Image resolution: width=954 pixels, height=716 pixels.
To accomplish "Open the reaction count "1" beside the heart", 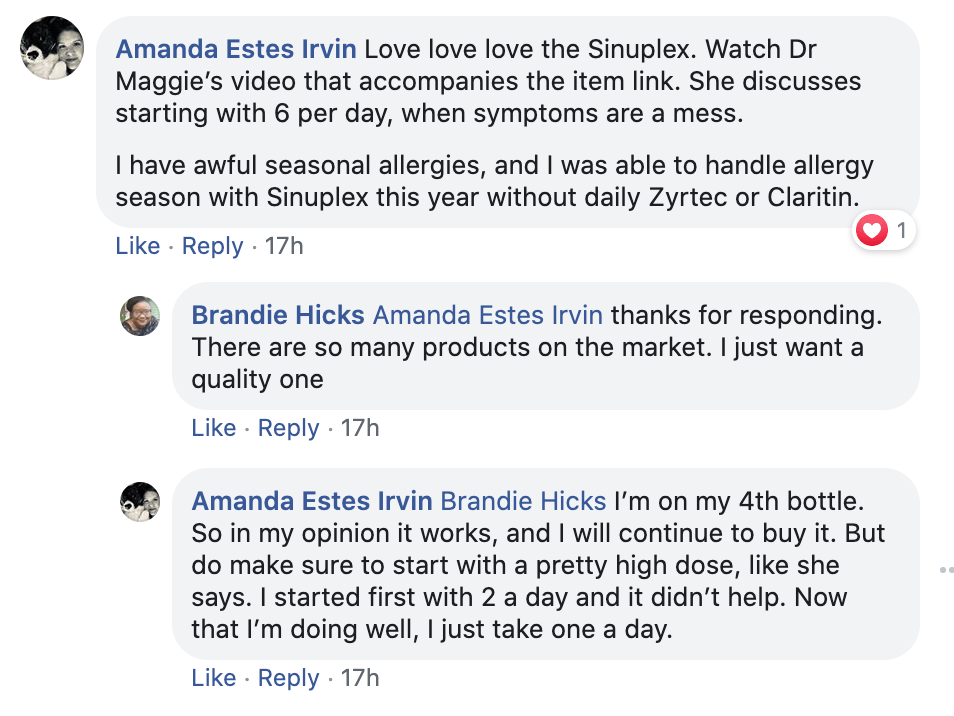I will pos(901,231).
